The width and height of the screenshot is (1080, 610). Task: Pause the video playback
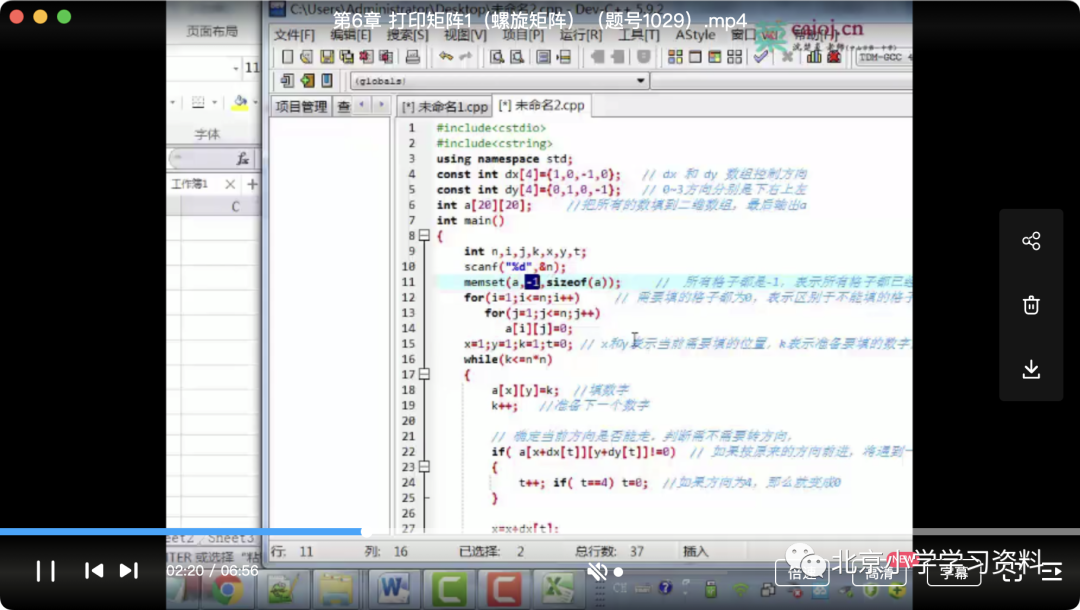click(x=45, y=571)
